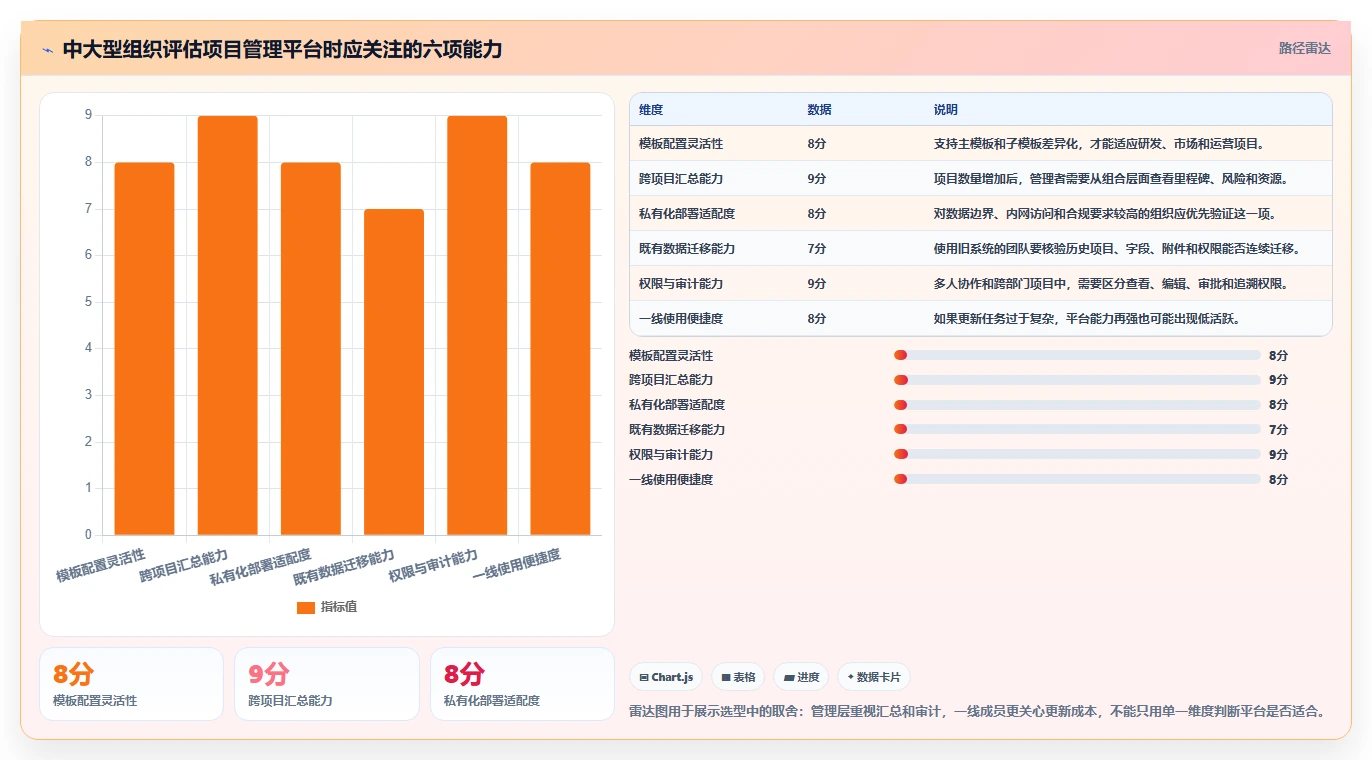
Task: Click the y-axis value 5 on the chart
Action: point(88,302)
